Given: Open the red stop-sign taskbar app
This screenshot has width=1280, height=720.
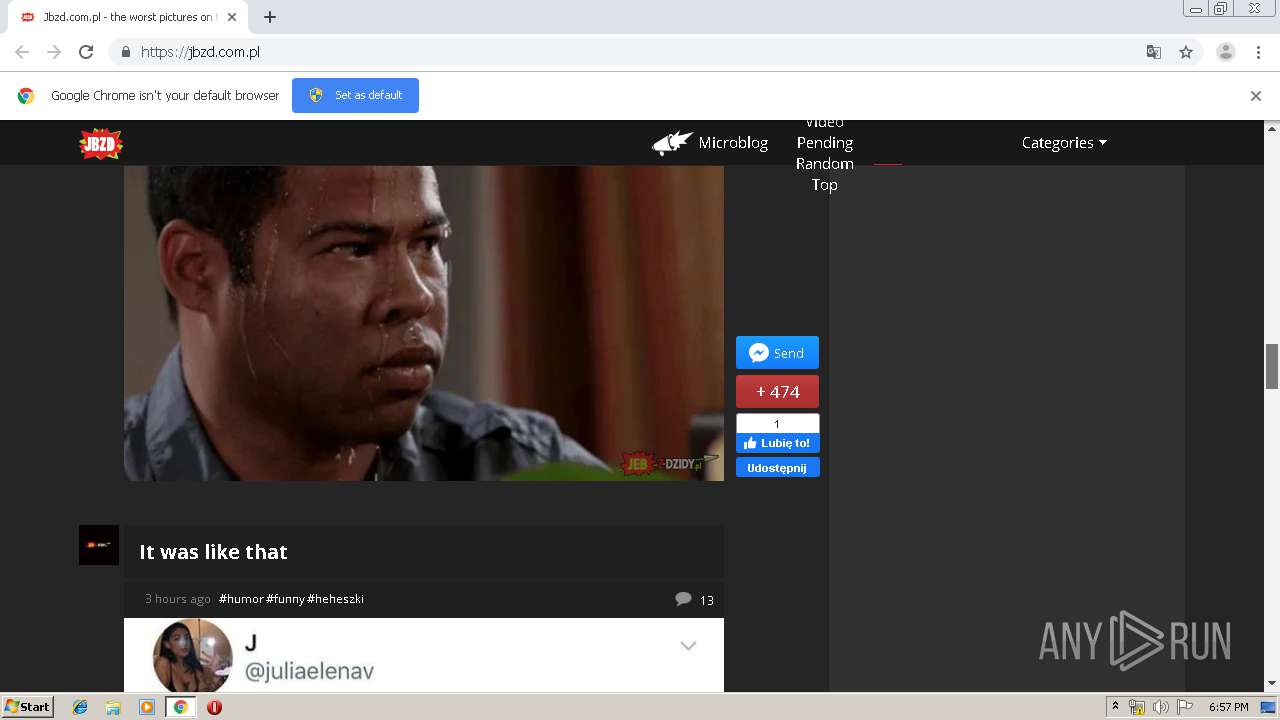Looking at the screenshot, I should pyautogui.click(x=214, y=707).
